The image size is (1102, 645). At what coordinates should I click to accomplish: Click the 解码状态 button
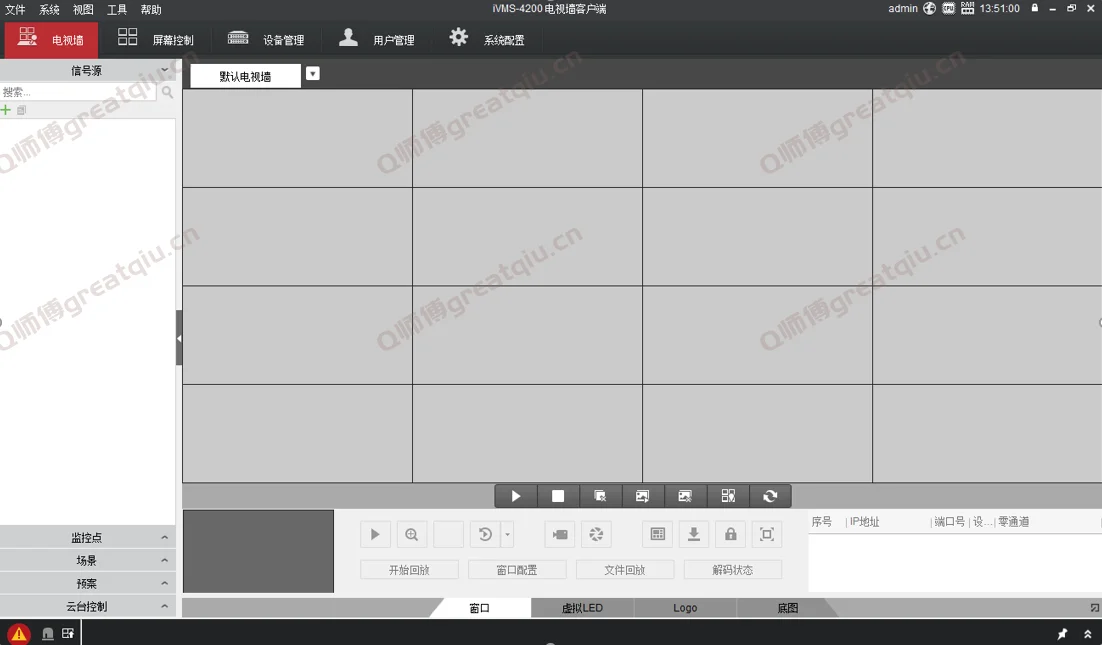coord(734,570)
